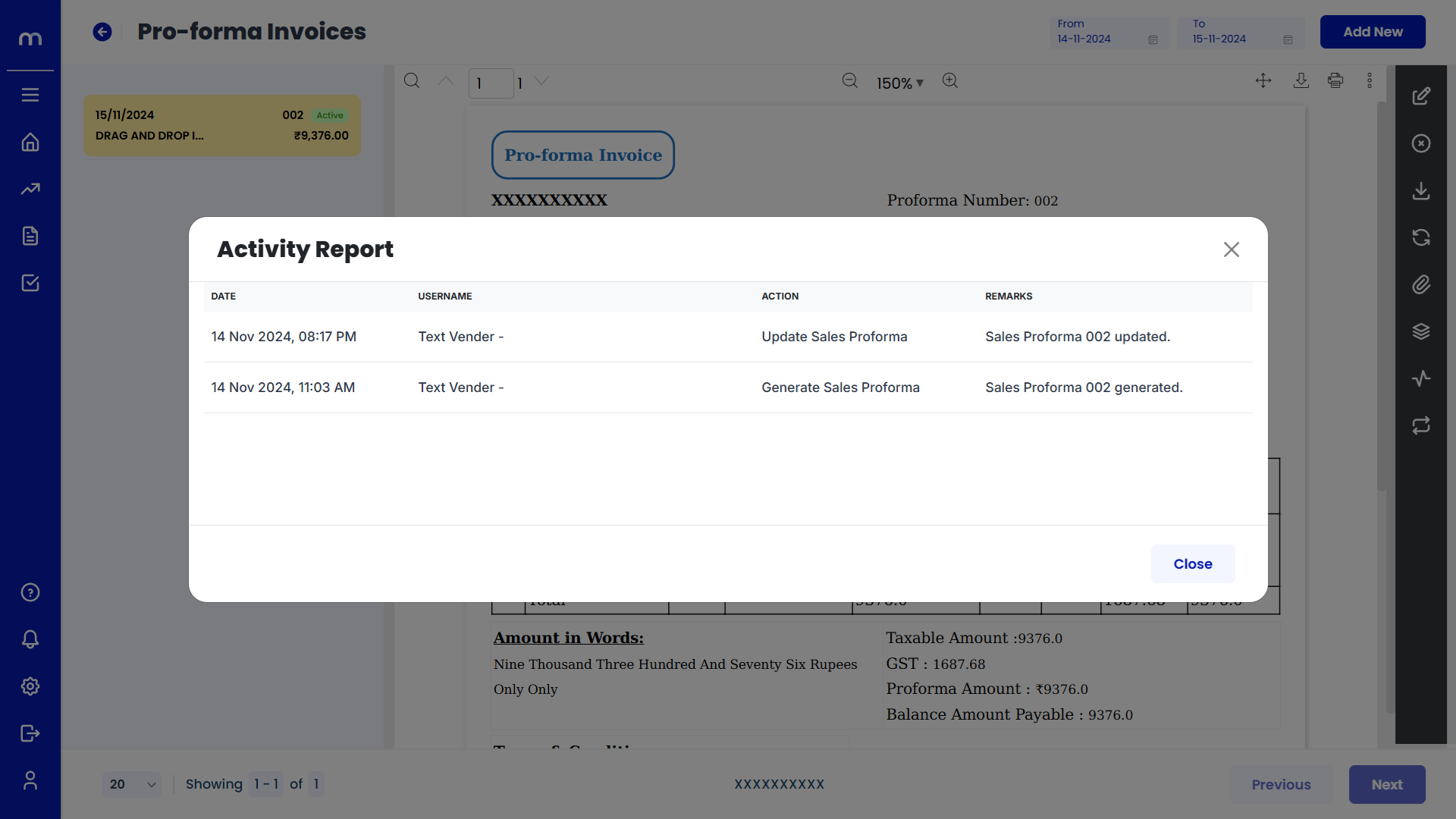Click the back arrow beside Pro-forma Invoices
The image size is (1456, 819).
(x=102, y=32)
